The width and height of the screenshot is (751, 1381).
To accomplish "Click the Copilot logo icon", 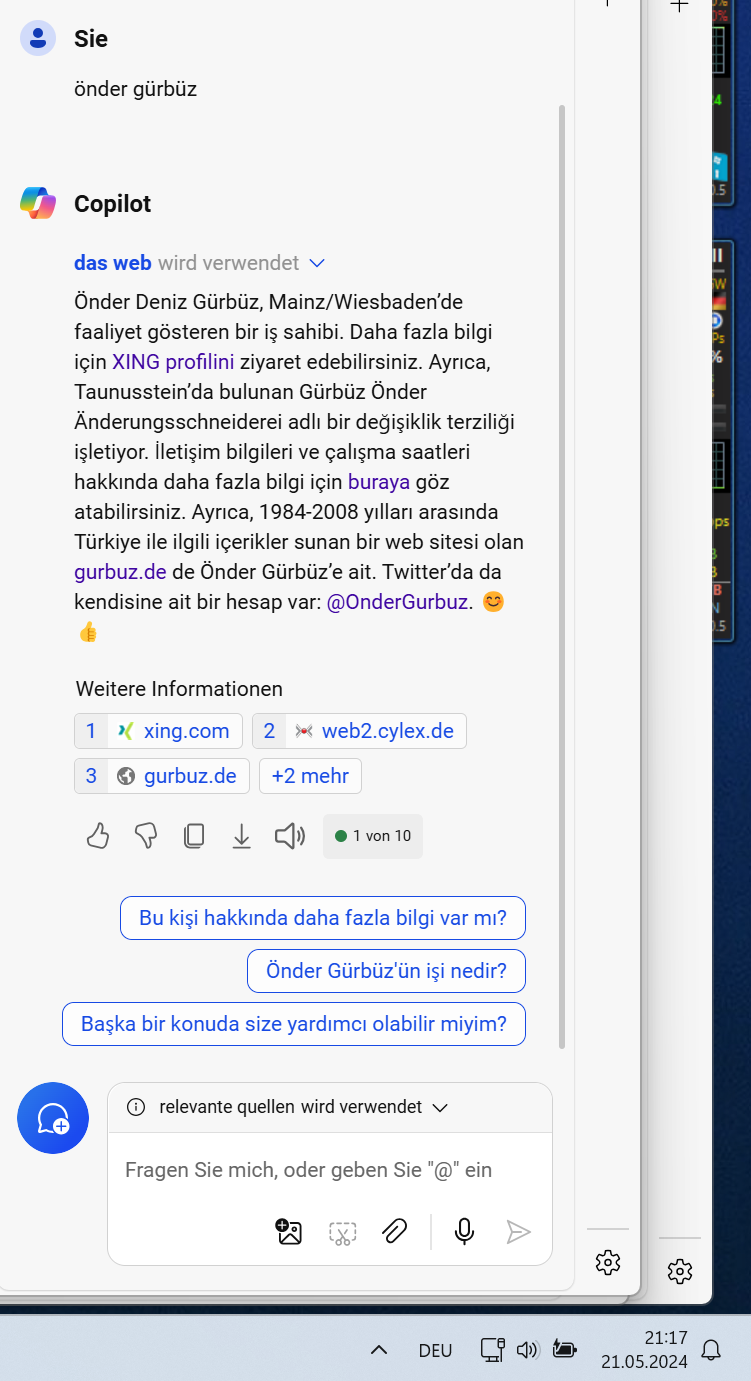I will [38, 203].
